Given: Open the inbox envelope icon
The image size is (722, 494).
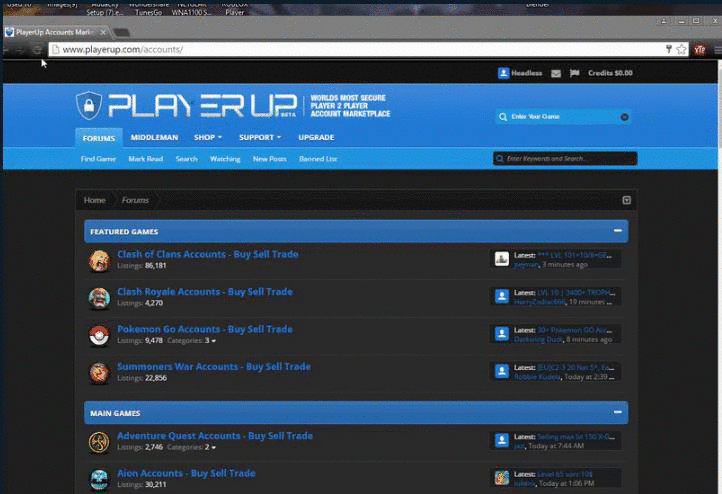Looking at the screenshot, I should point(556,73).
